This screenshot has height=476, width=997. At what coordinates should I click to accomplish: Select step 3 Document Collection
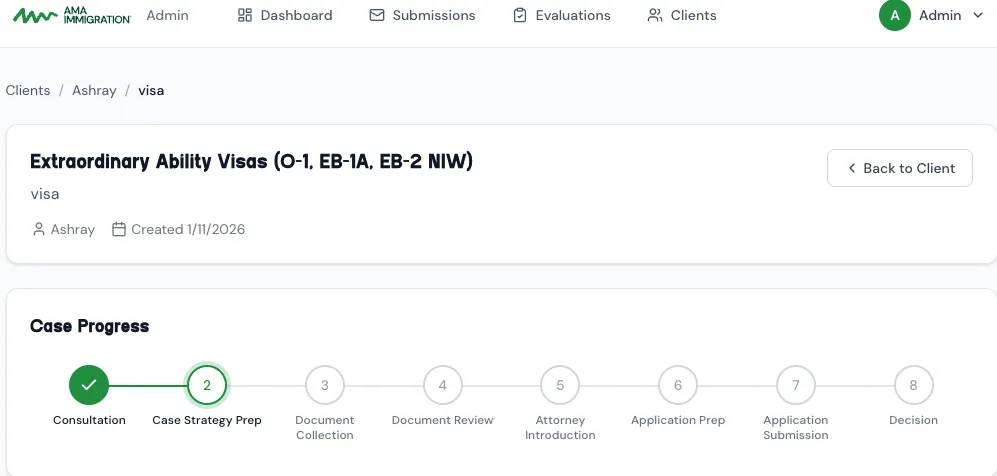tap(325, 385)
